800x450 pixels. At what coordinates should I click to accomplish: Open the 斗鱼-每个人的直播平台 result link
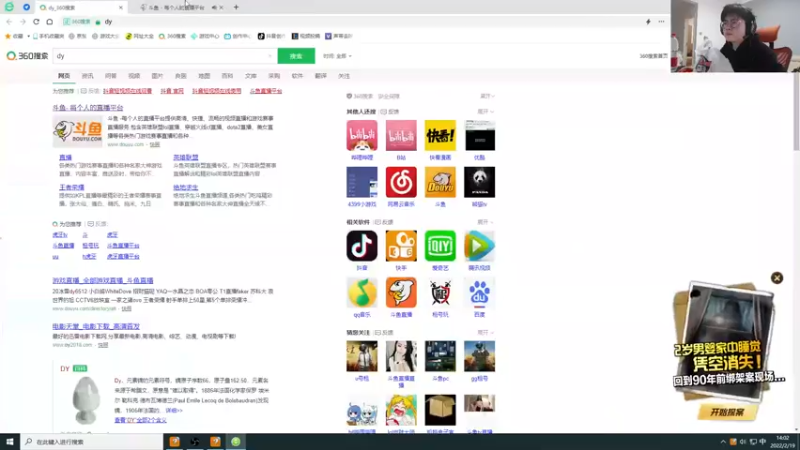(88, 108)
